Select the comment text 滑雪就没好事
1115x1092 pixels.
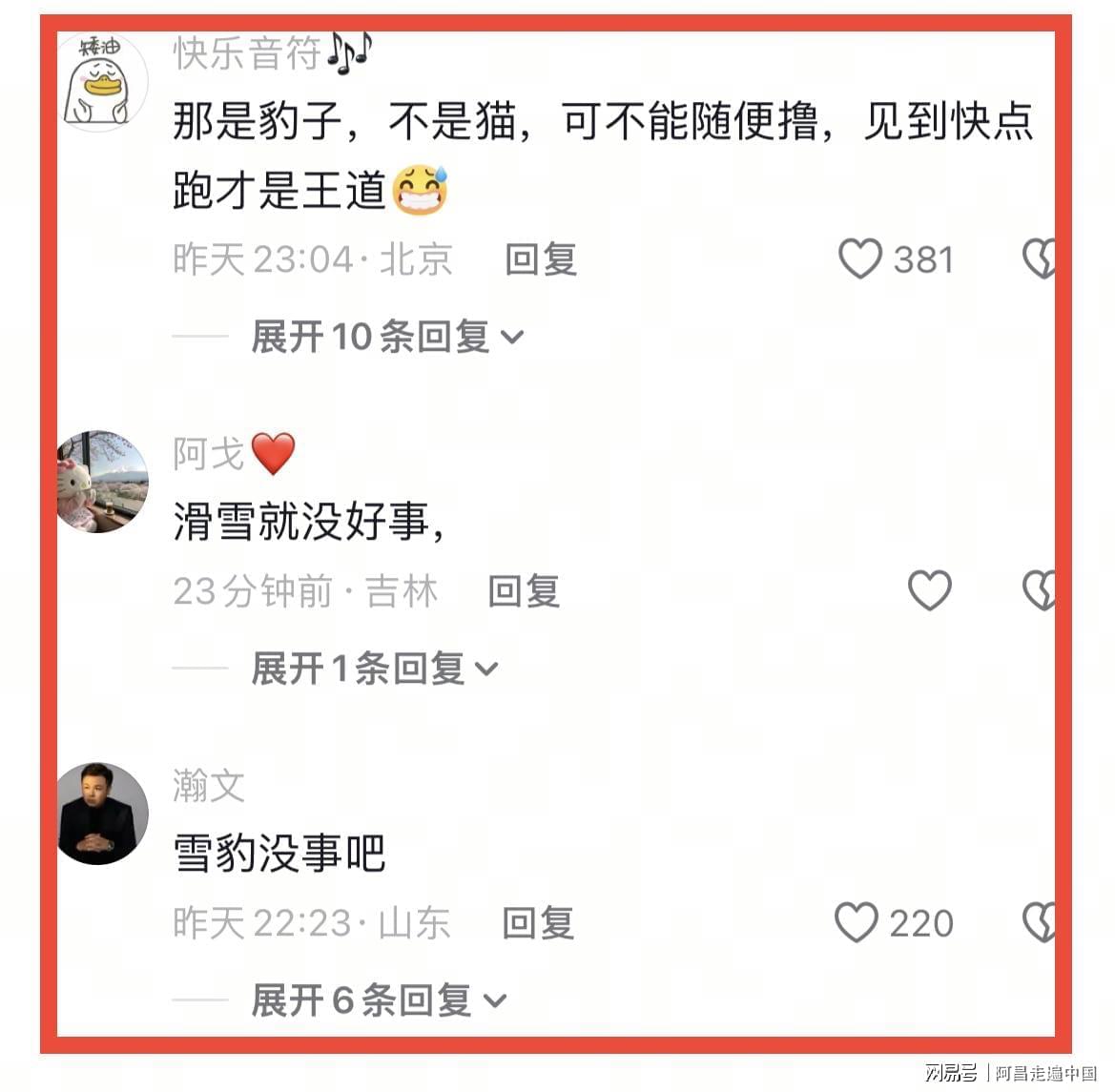click(300, 521)
